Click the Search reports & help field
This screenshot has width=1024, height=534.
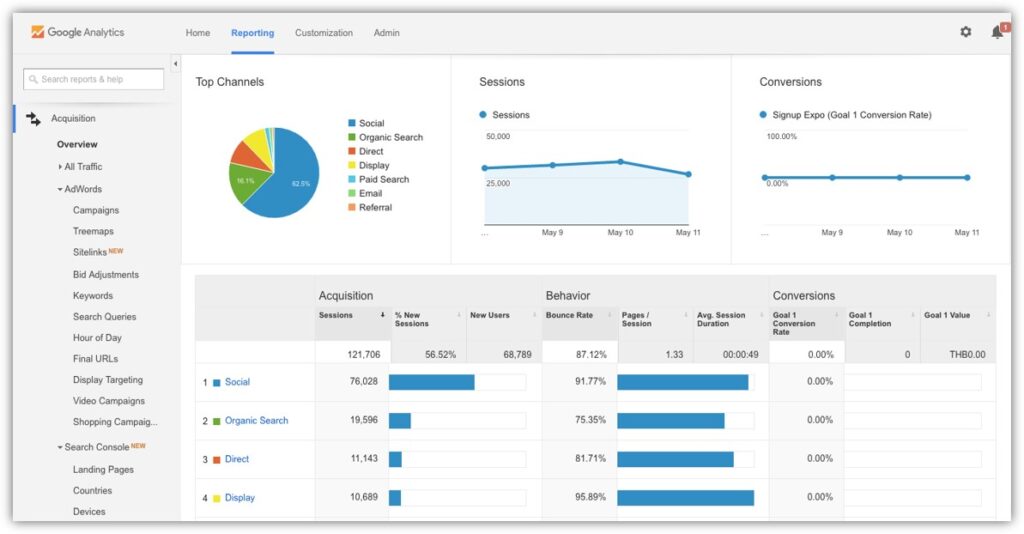coord(93,79)
